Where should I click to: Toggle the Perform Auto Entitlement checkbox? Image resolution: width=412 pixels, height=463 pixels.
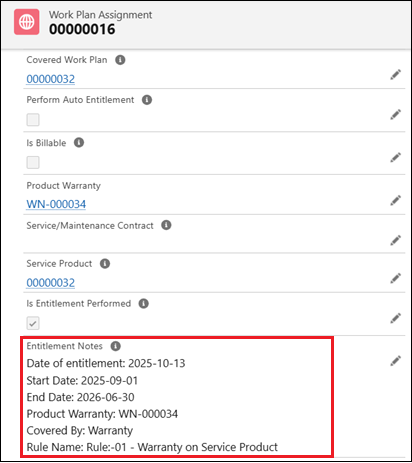coord(33,120)
